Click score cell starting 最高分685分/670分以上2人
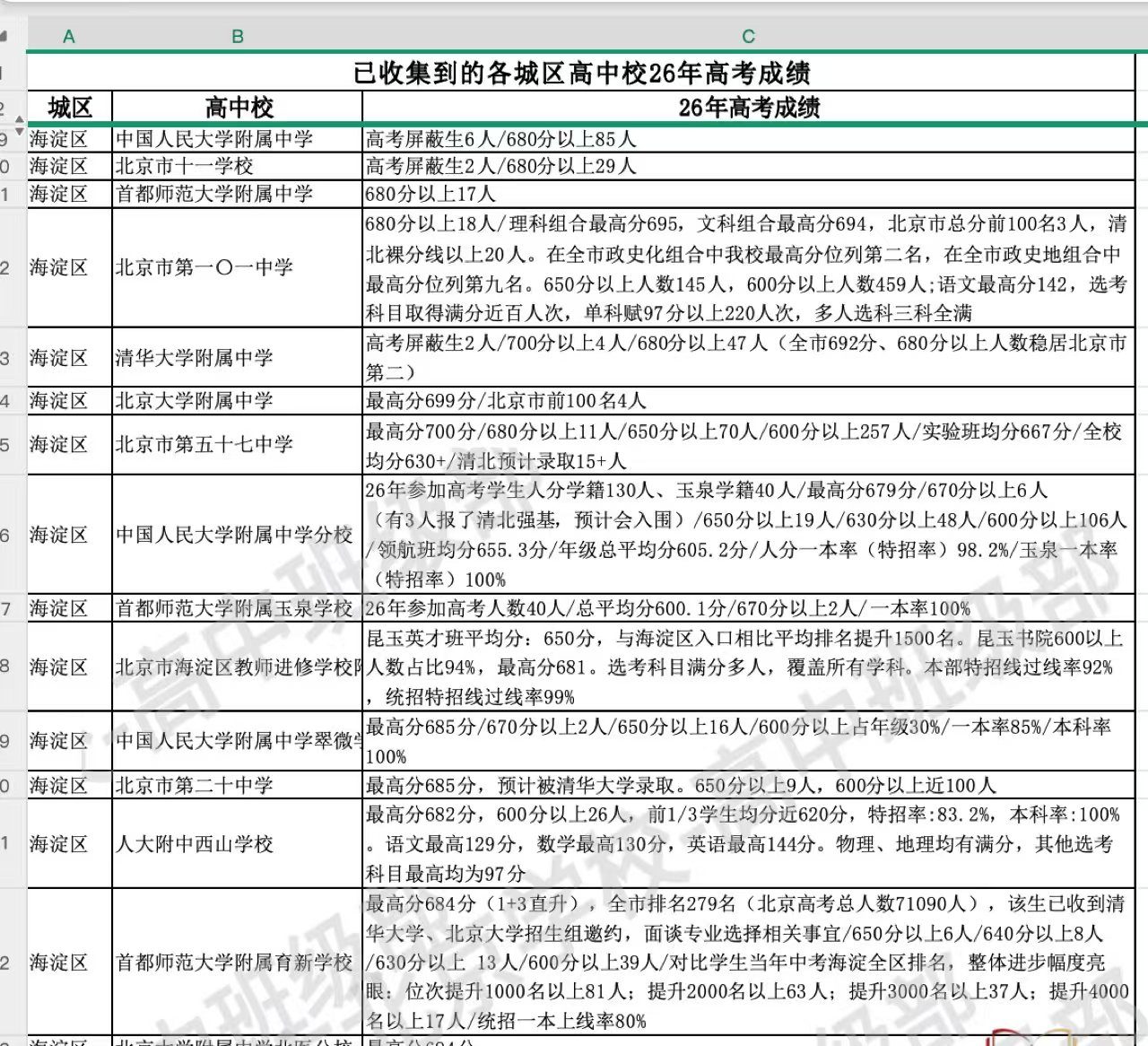The height and width of the screenshot is (1046, 1148). (749, 740)
